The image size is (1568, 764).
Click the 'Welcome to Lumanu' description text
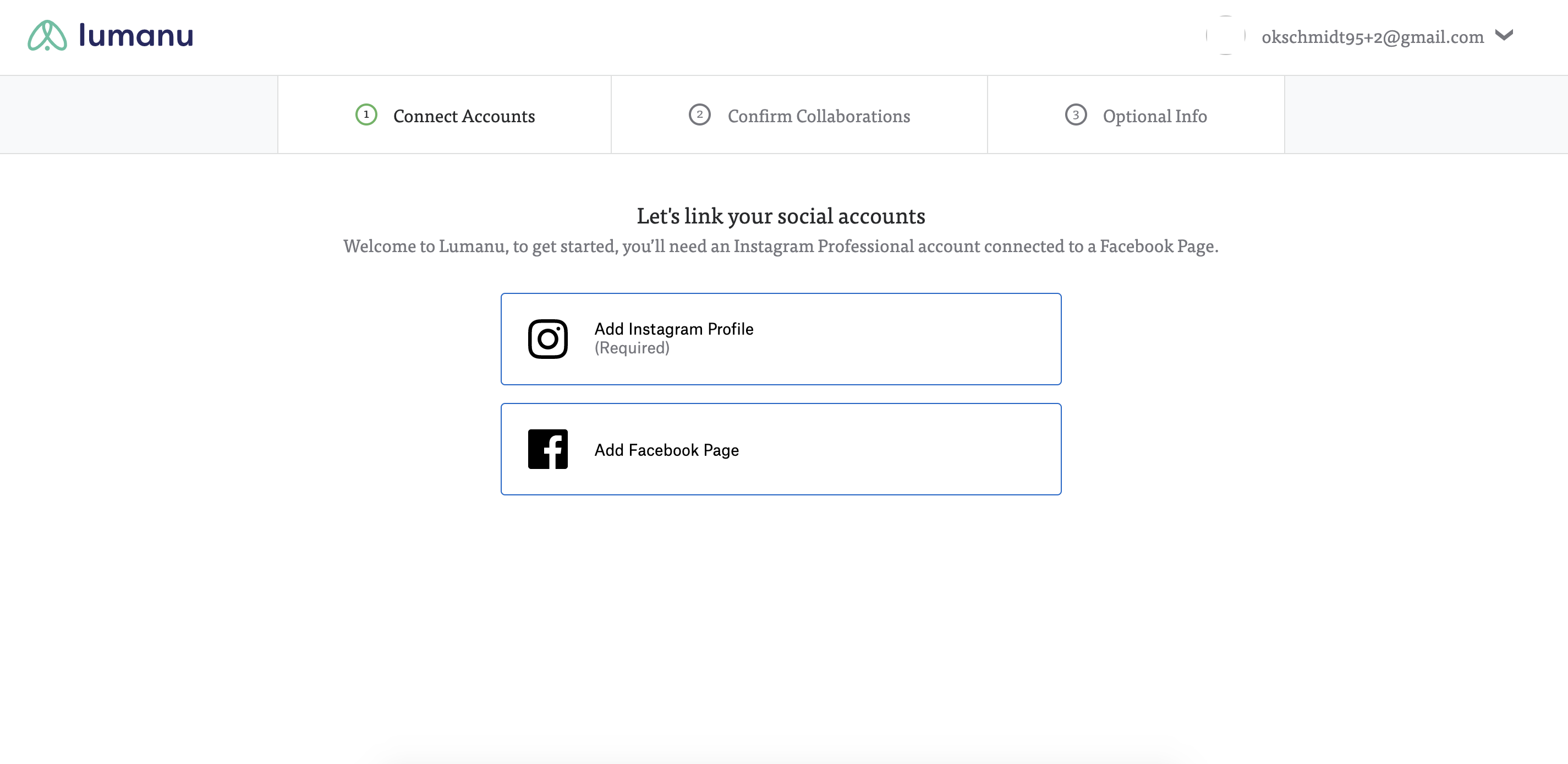click(x=781, y=246)
